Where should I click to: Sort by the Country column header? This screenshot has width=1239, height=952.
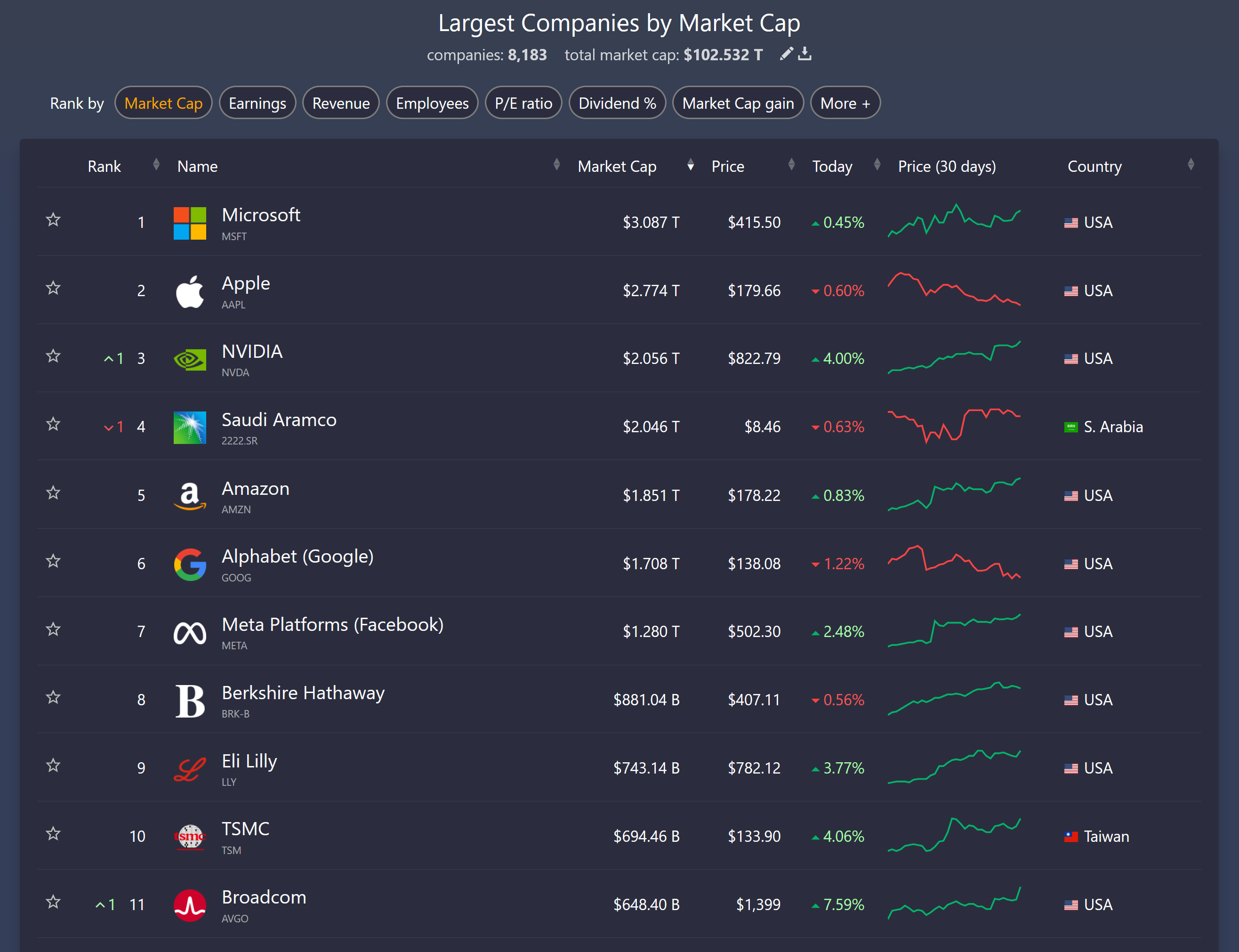[x=1094, y=167]
